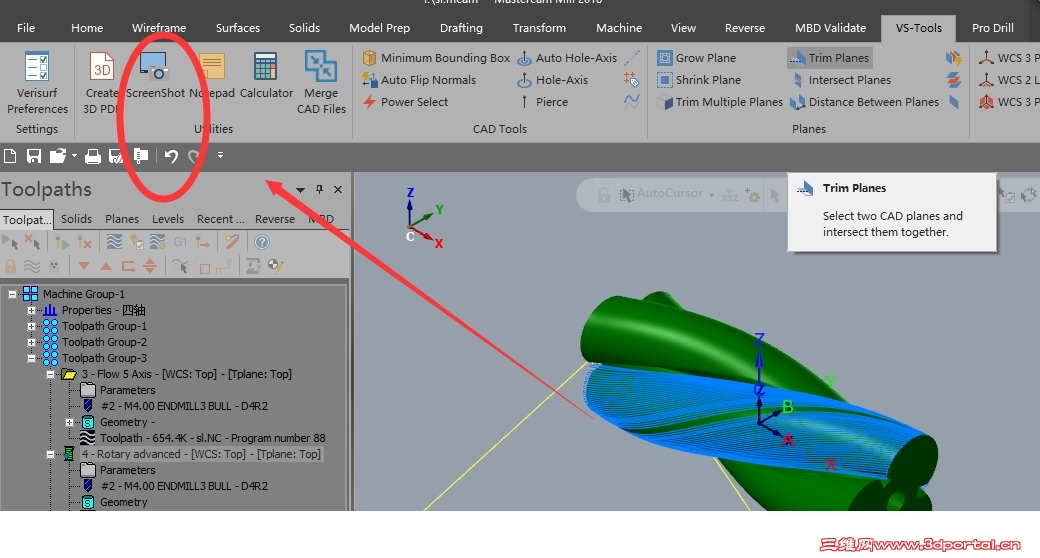Click Shrink Plane

pos(699,80)
